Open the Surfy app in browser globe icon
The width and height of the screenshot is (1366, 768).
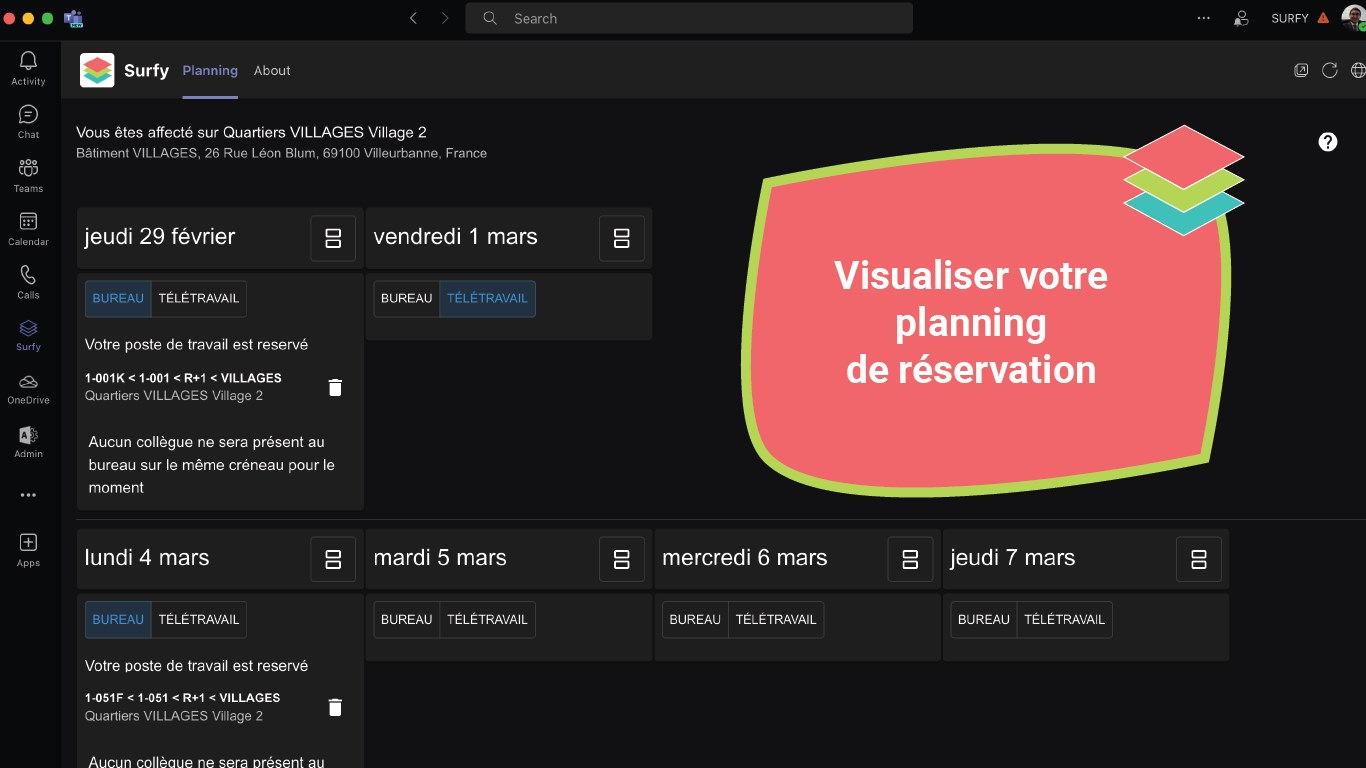pos(1358,70)
